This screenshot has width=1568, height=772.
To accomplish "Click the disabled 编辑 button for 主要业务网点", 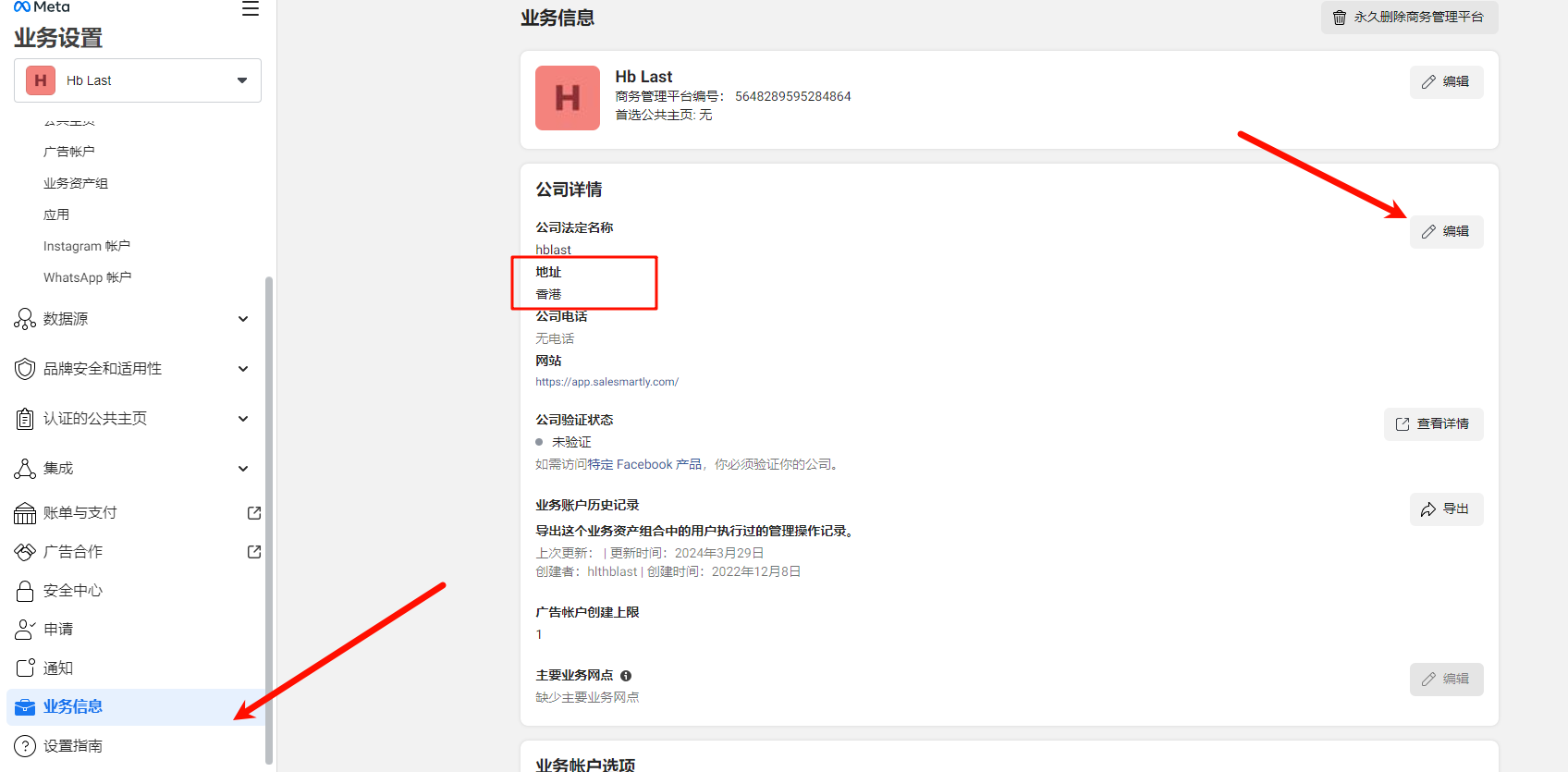I will pos(1446,680).
